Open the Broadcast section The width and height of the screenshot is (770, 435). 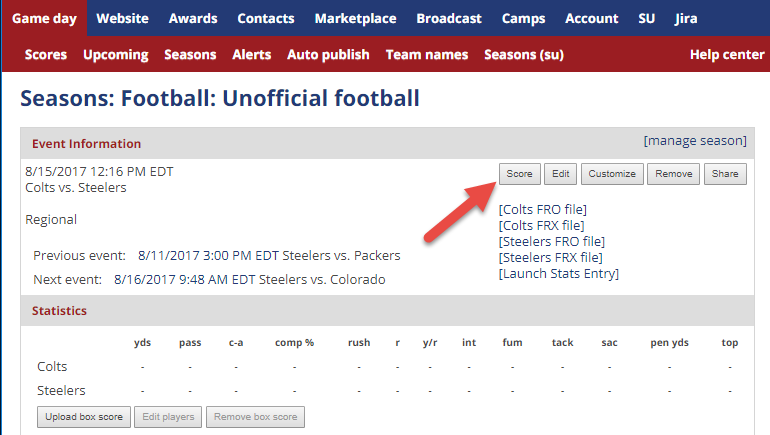[x=449, y=18]
